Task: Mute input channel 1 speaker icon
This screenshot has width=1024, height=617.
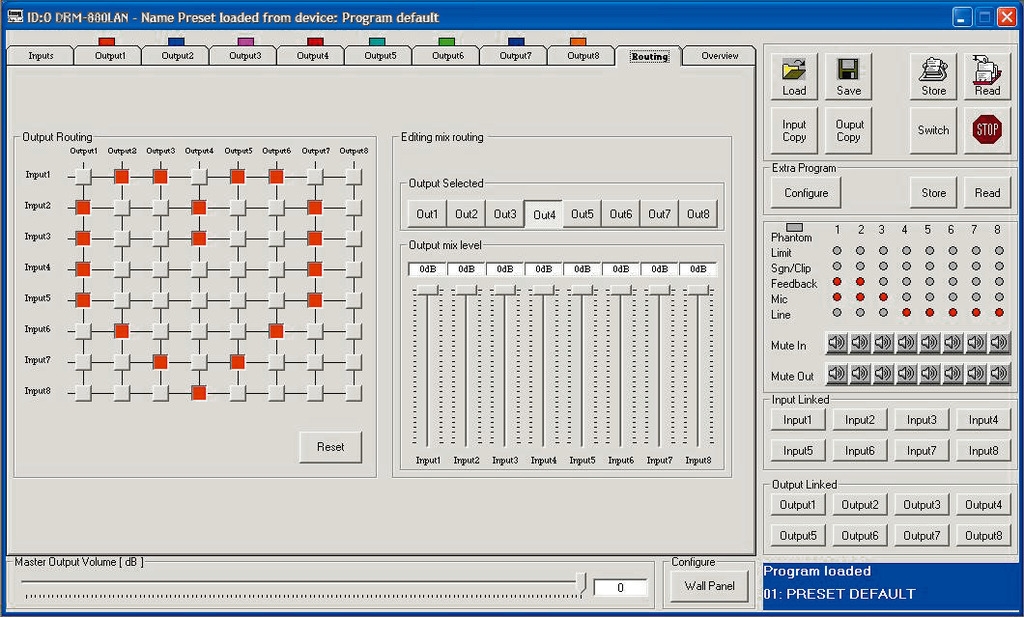Action: pos(837,342)
